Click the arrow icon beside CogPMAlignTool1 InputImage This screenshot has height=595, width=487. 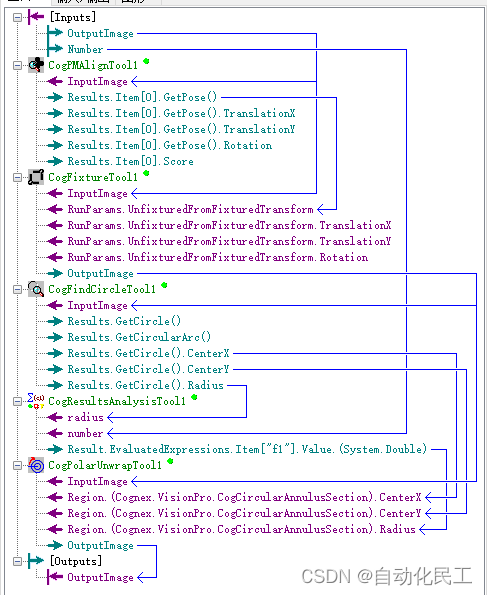[55, 81]
